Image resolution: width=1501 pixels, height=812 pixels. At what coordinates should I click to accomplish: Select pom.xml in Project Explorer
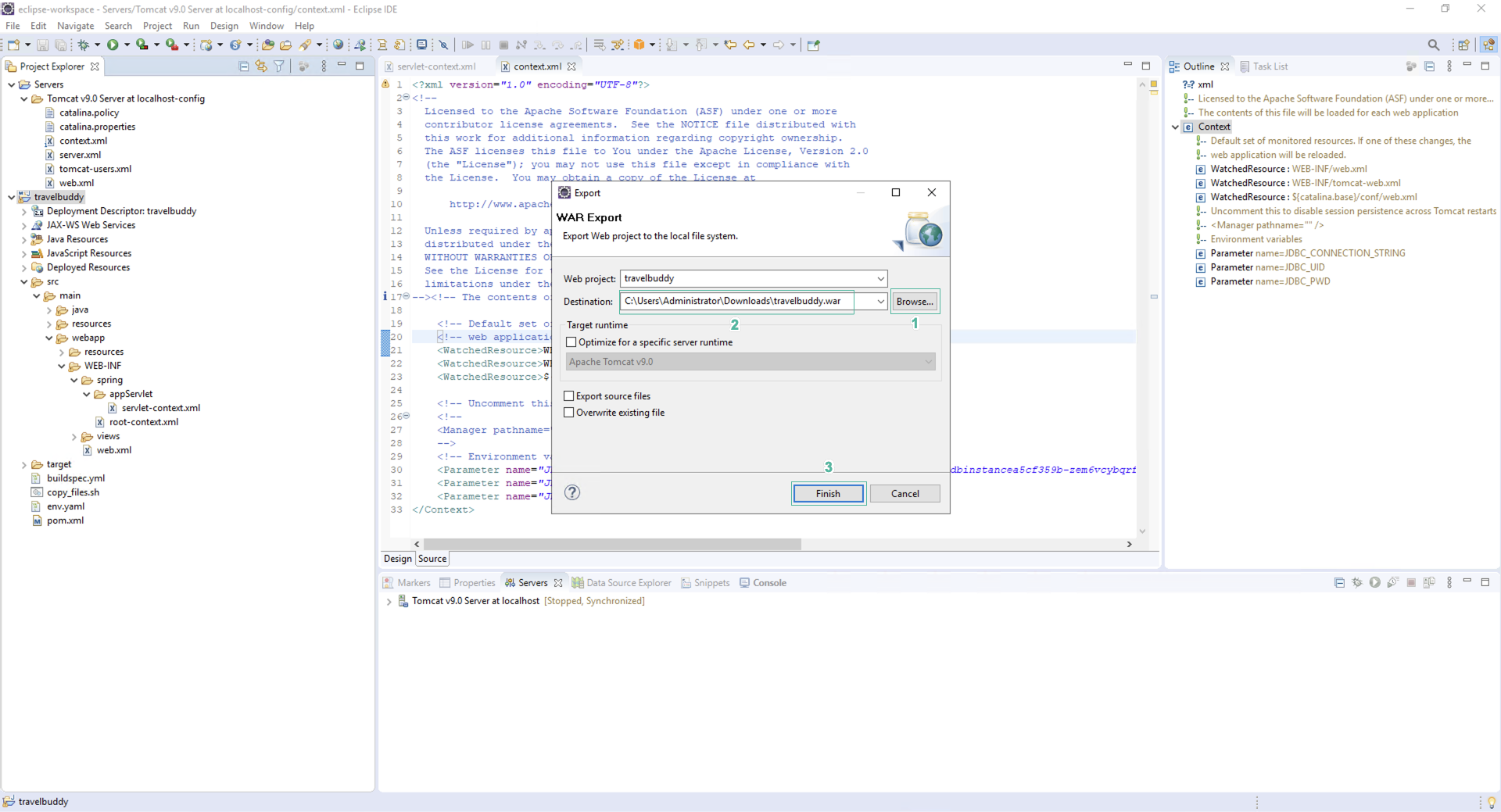pyautogui.click(x=65, y=520)
